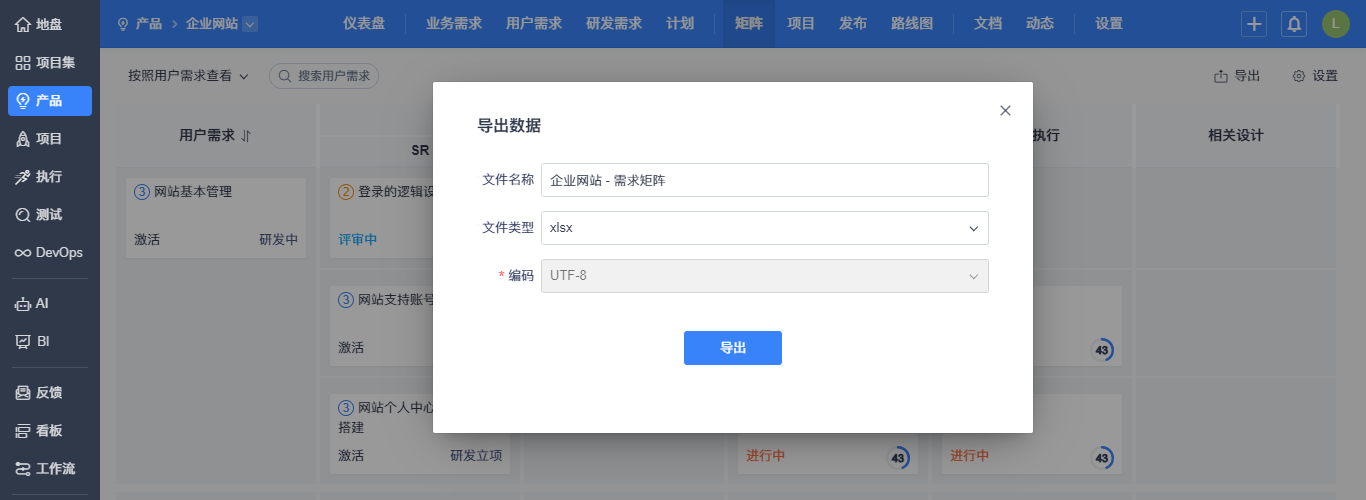Click the sort icon beside 用户需求
Image resolution: width=1366 pixels, height=500 pixels.
click(x=246, y=135)
